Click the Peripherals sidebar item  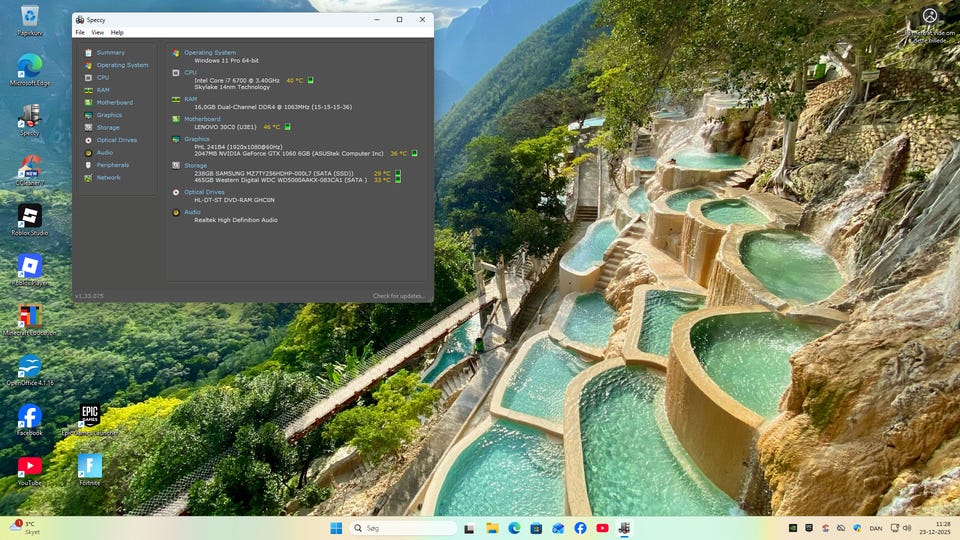(x=112, y=165)
